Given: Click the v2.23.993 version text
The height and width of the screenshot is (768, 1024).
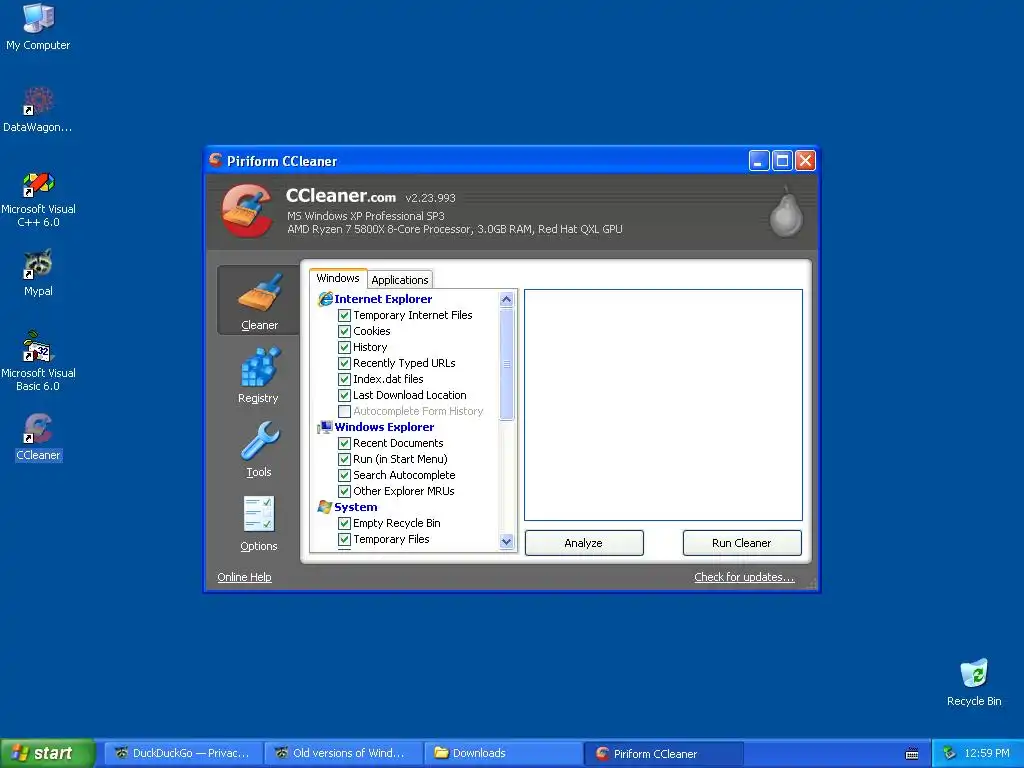Looking at the screenshot, I should [430, 198].
